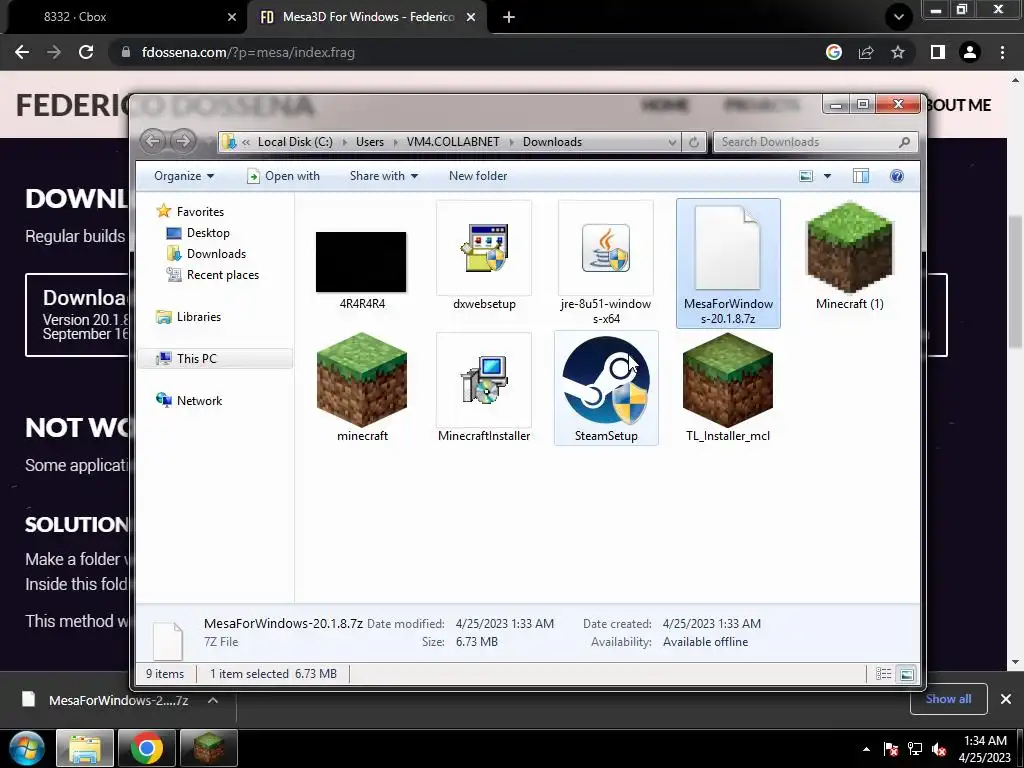Screen dimensions: 1024x768
Task: Click the share page icon in Chrome
Action: (x=866, y=52)
